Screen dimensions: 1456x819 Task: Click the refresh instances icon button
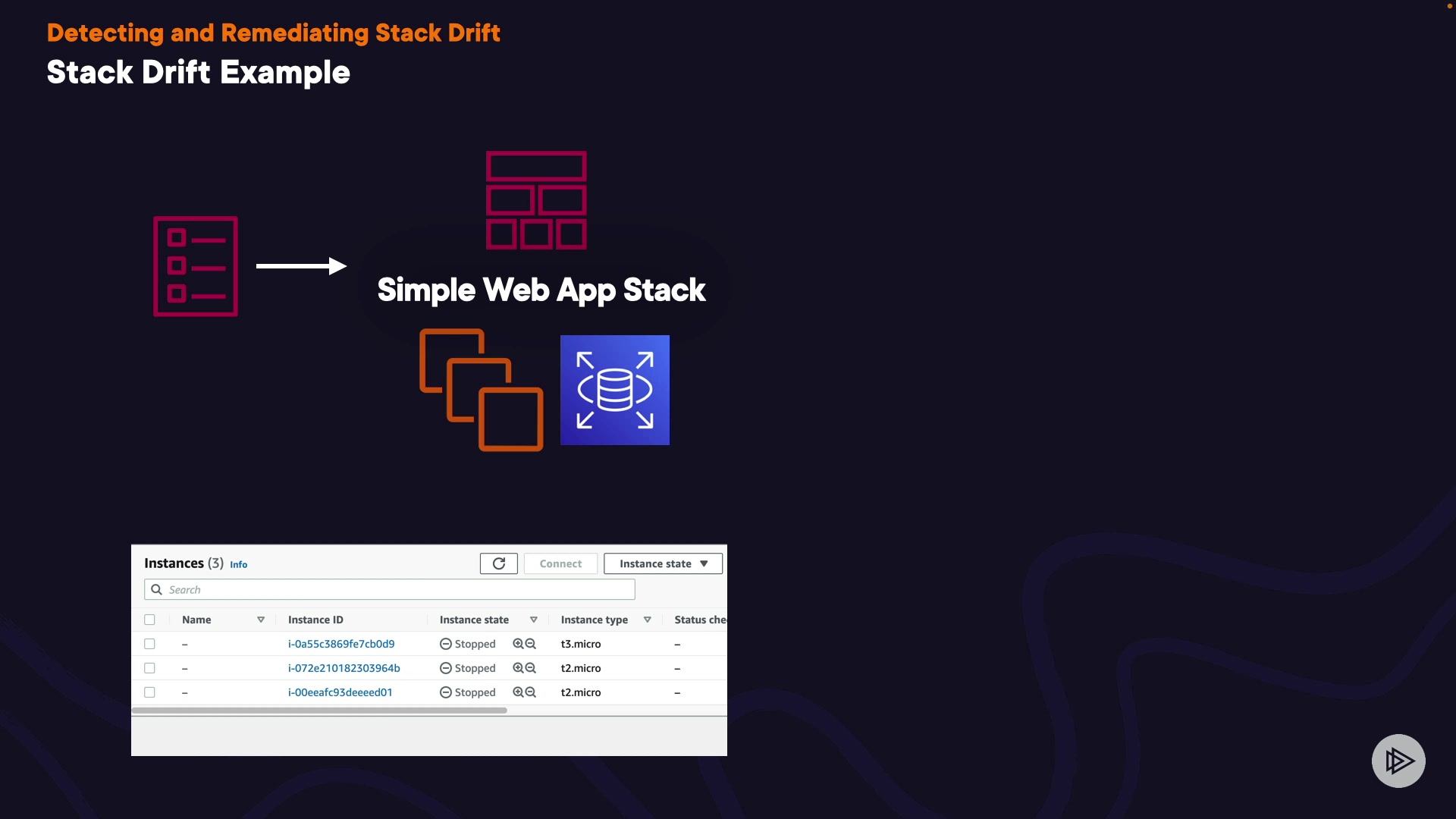(x=498, y=563)
